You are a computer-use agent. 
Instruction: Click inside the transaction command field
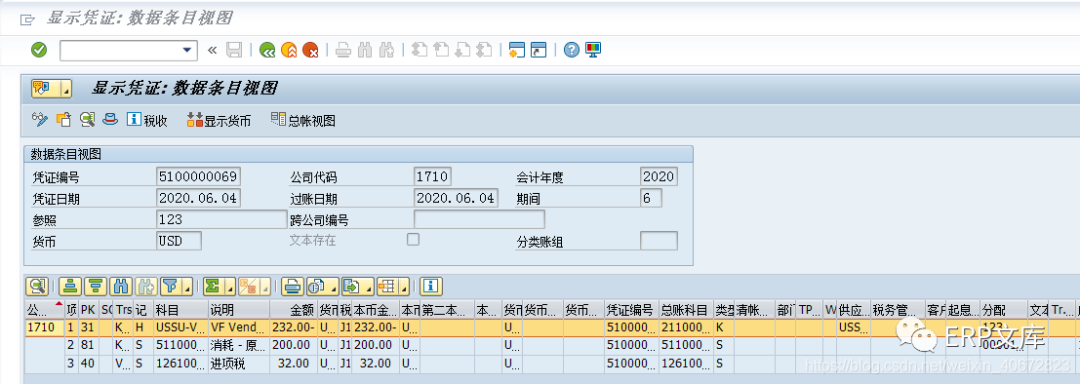(x=120, y=50)
